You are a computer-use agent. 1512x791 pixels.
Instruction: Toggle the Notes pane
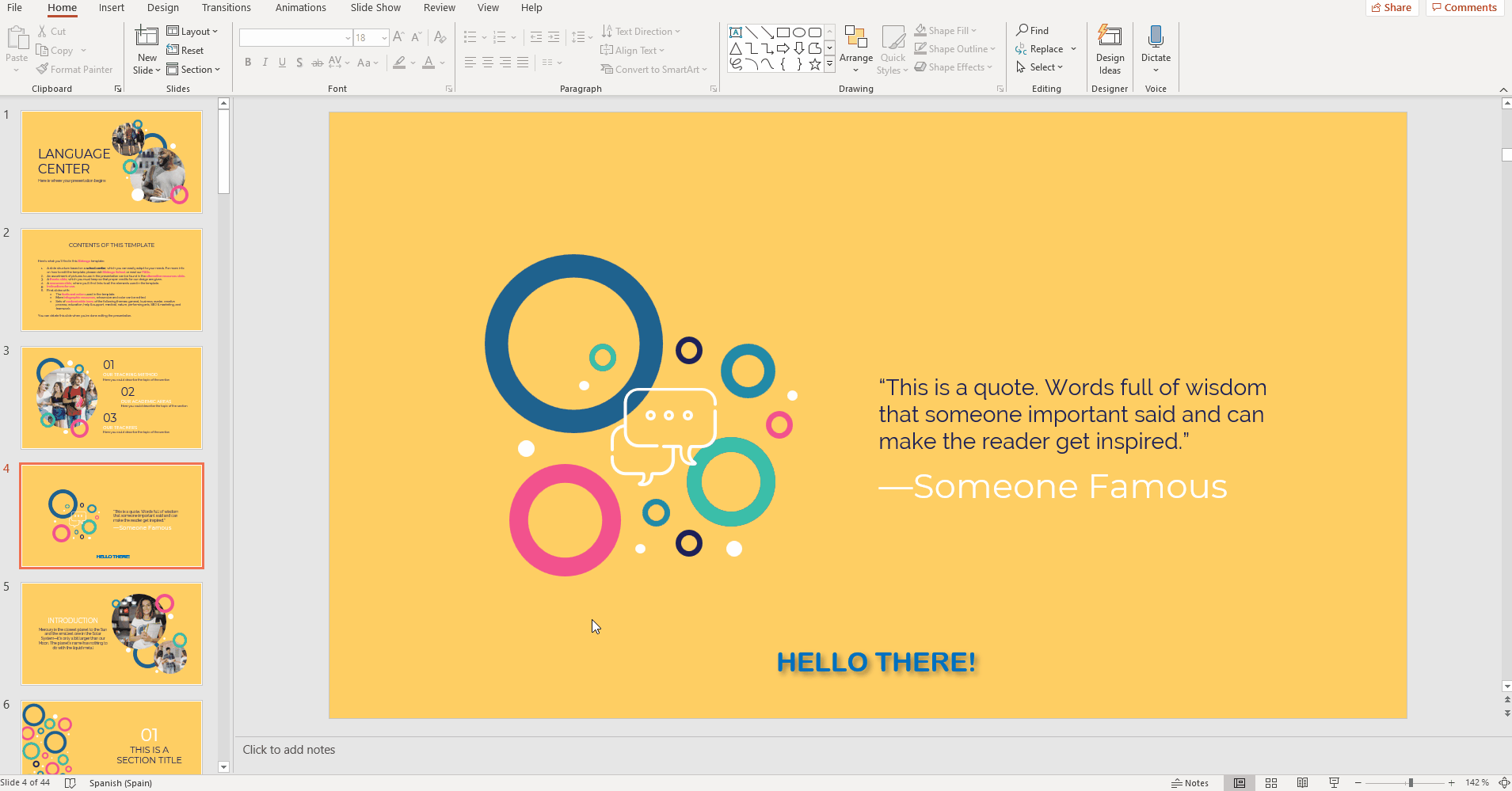(x=1190, y=783)
